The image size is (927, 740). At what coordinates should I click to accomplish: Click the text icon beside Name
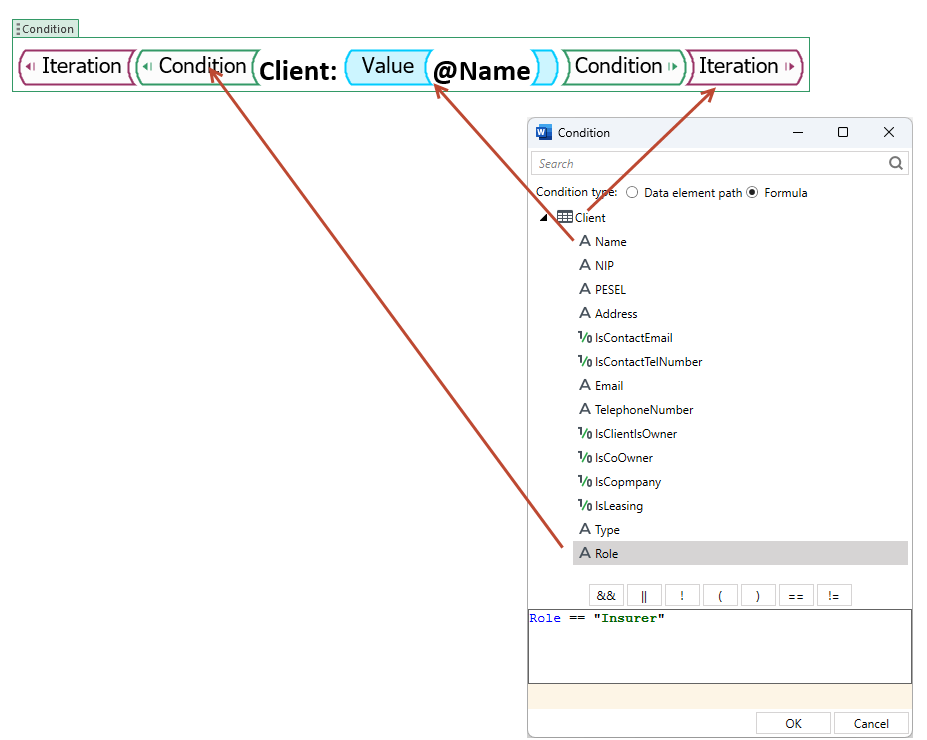pyautogui.click(x=585, y=241)
